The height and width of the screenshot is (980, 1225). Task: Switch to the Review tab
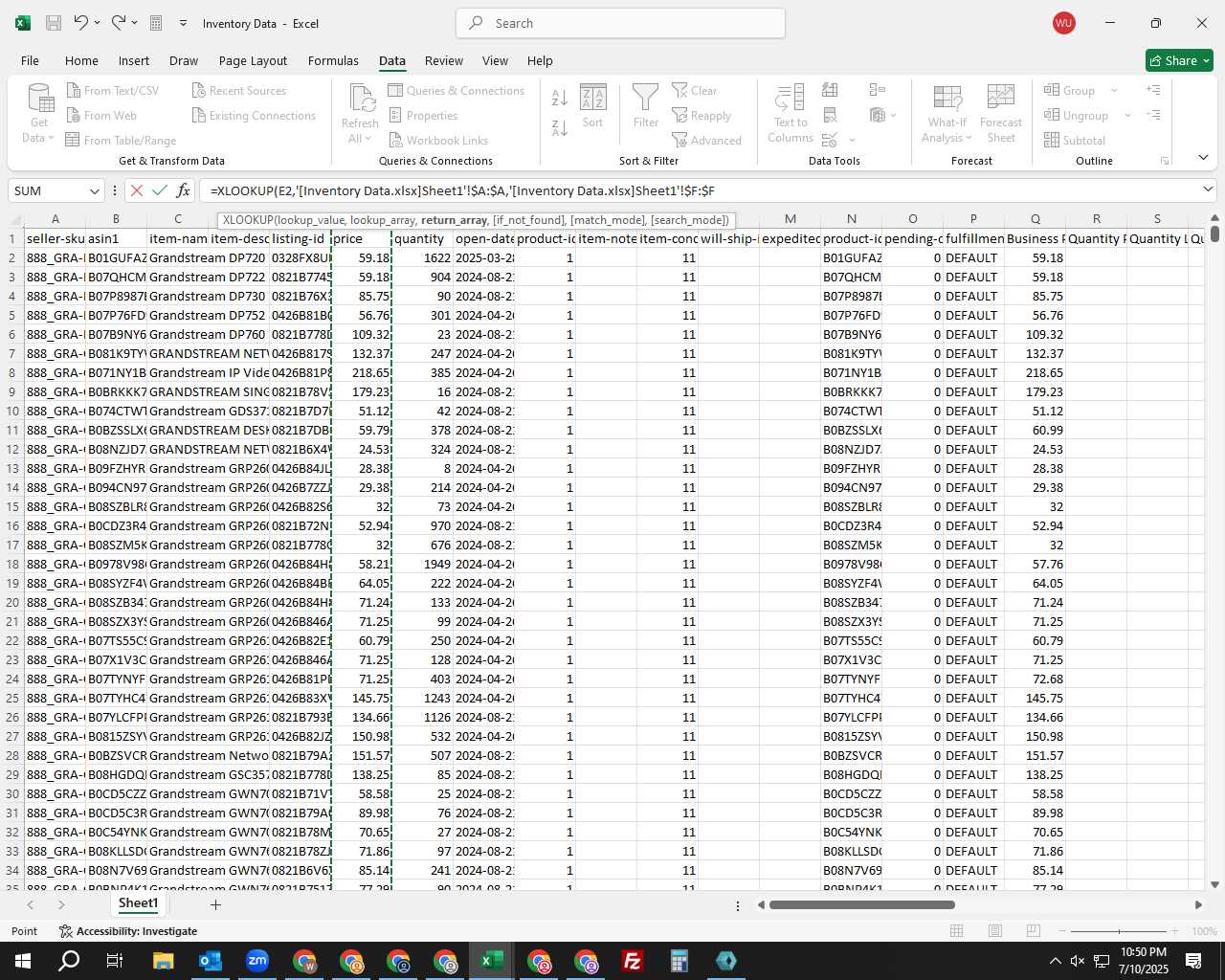coord(444,60)
